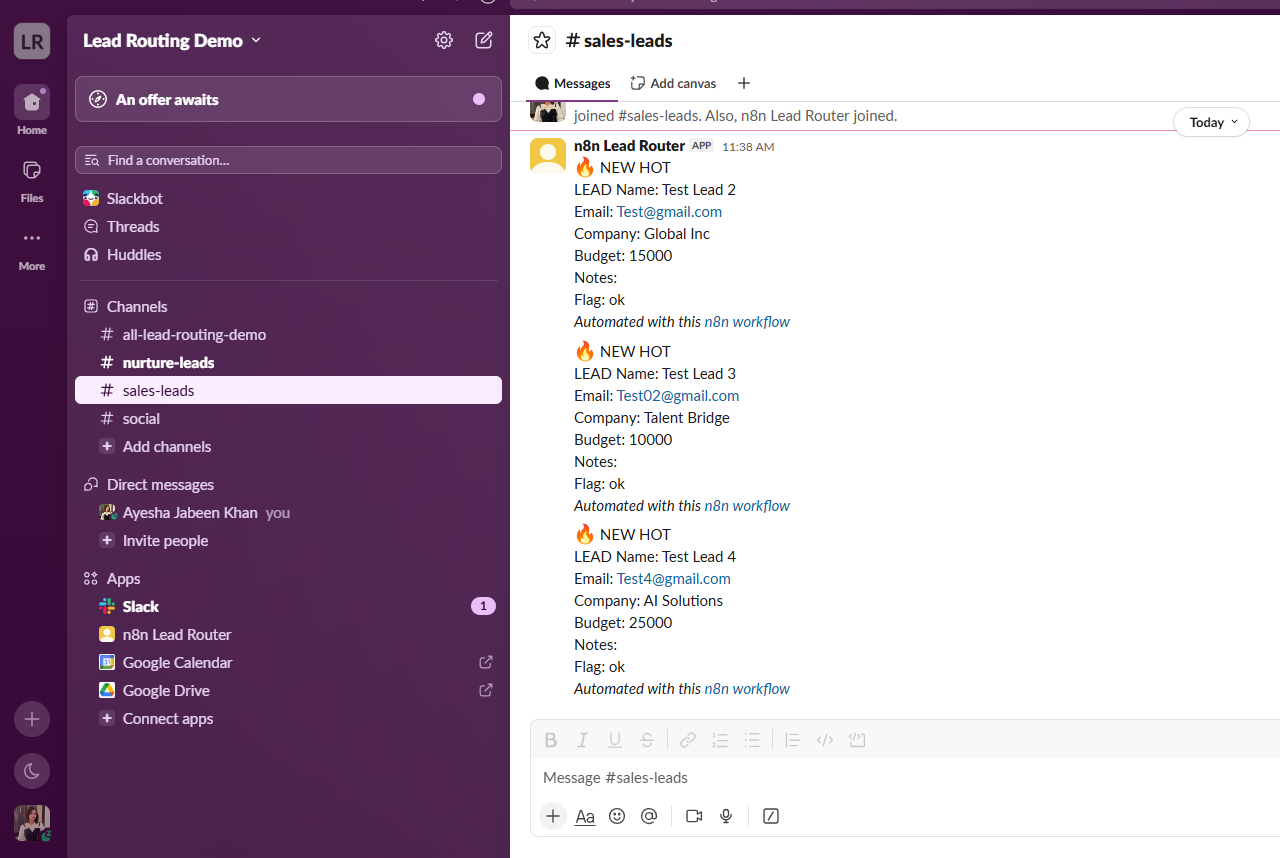The image size is (1280, 858).
Task: Open Test4@gmail.com email link
Action: [x=674, y=579]
